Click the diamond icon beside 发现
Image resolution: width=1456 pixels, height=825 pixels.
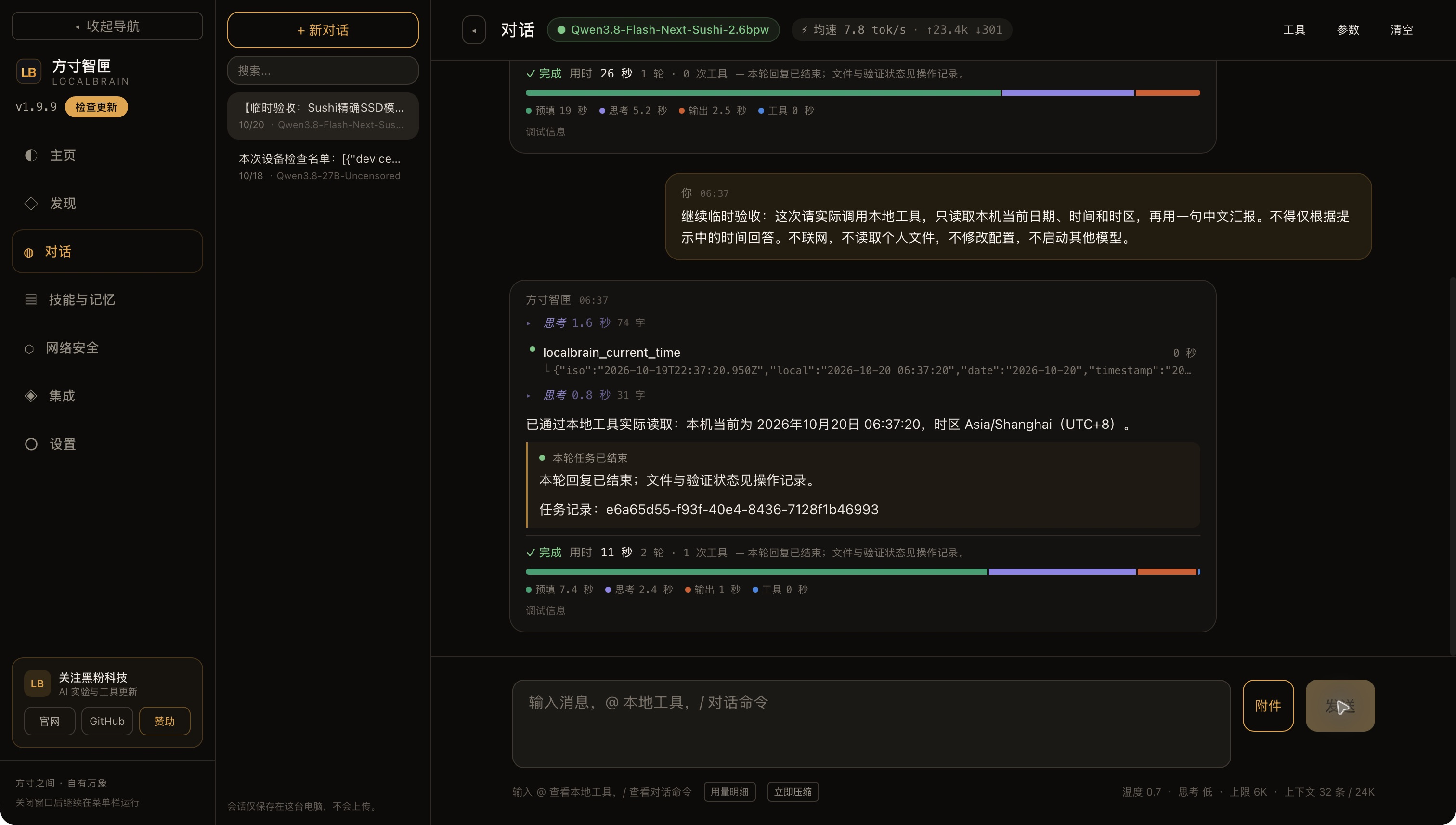pos(31,204)
